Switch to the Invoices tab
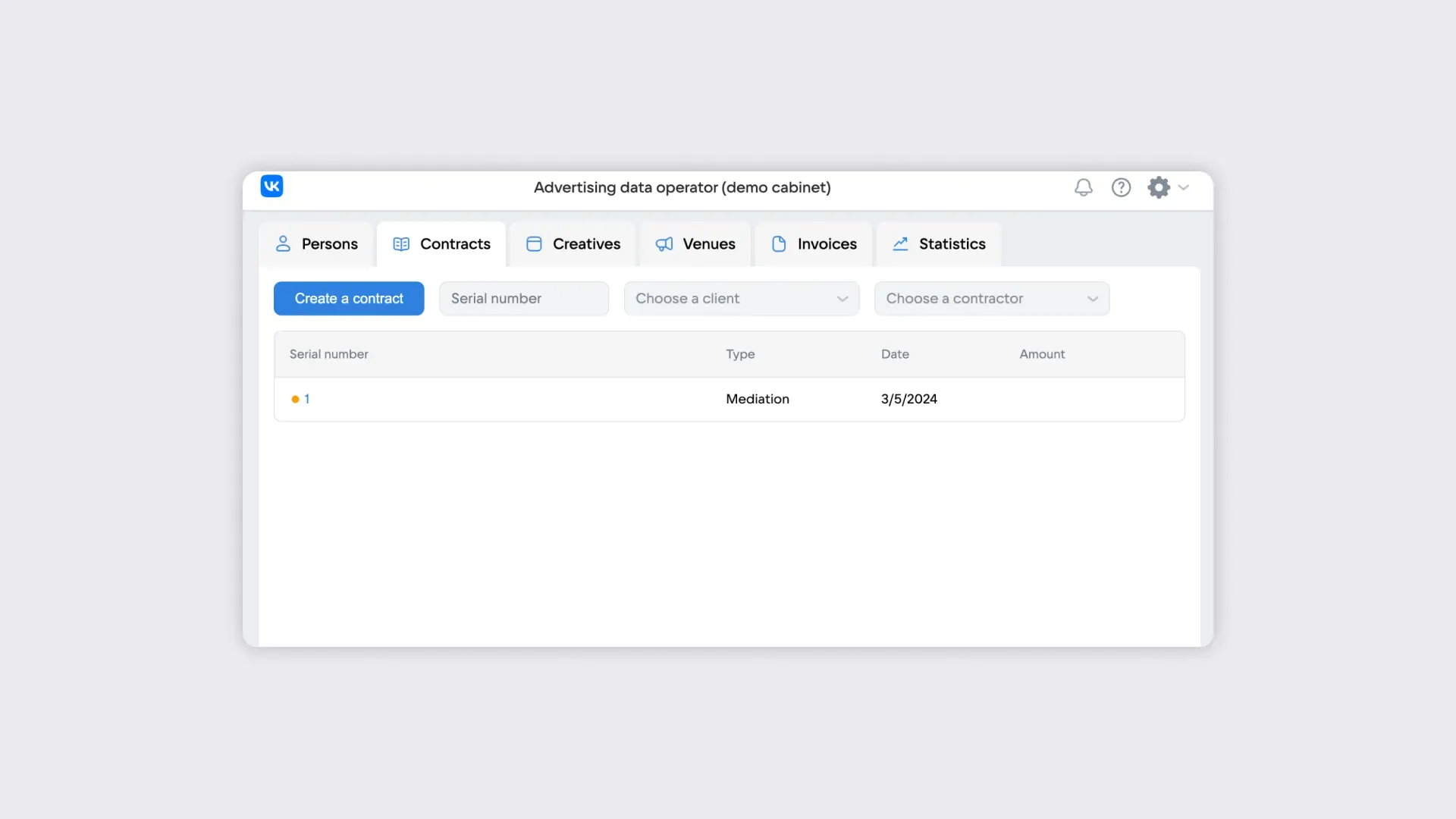 point(826,244)
